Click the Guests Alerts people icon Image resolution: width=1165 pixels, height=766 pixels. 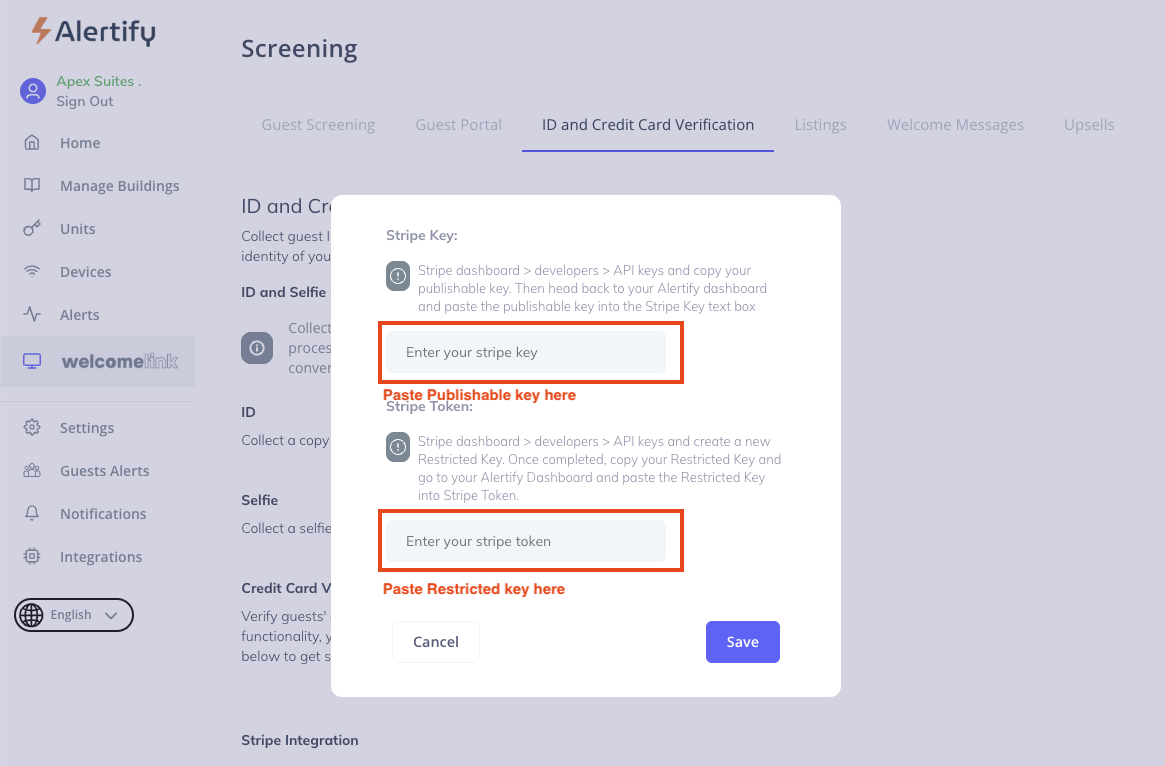click(x=32, y=471)
